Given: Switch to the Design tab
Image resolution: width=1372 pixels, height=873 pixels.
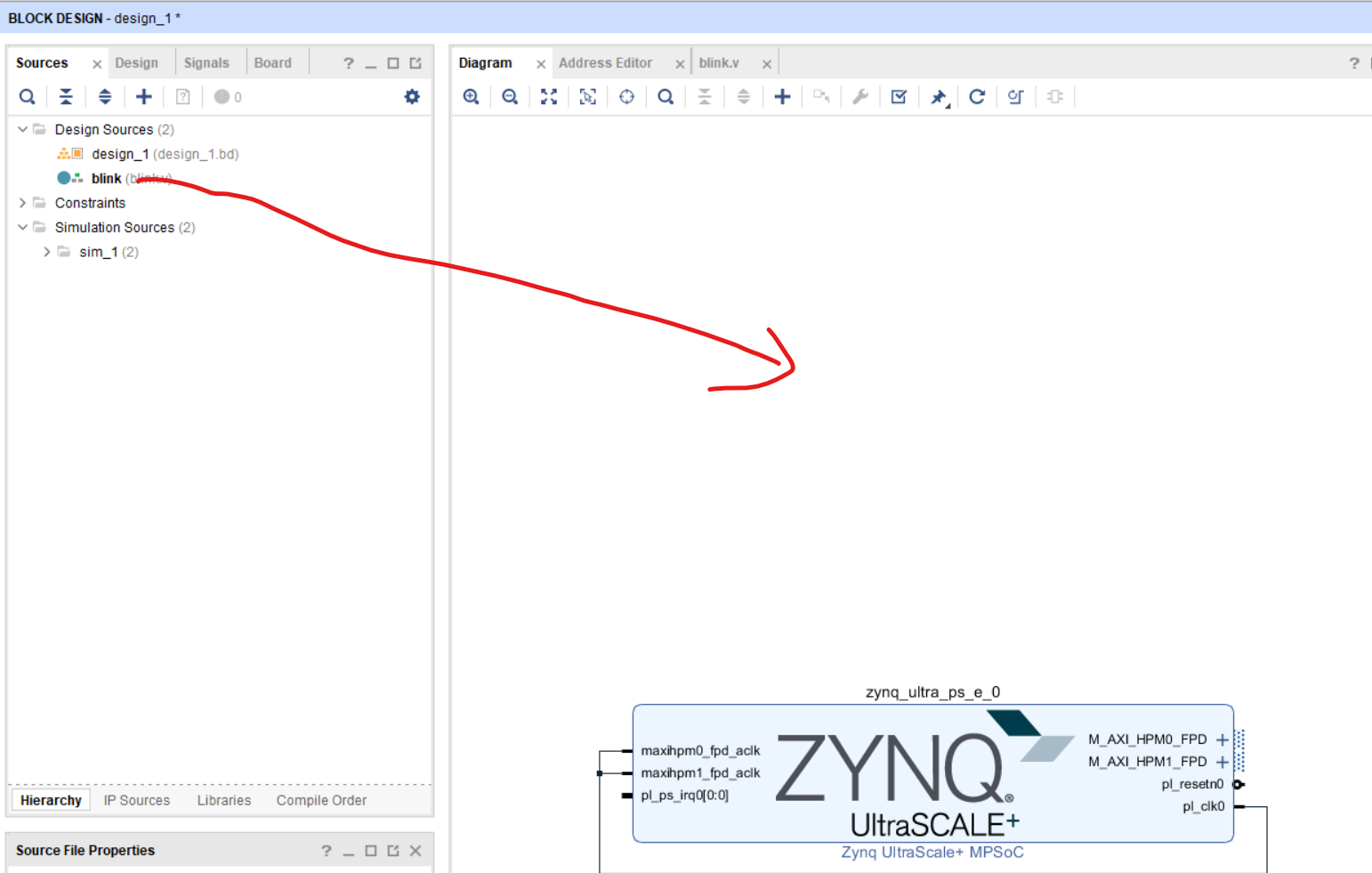Looking at the screenshot, I should coord(136,63).
